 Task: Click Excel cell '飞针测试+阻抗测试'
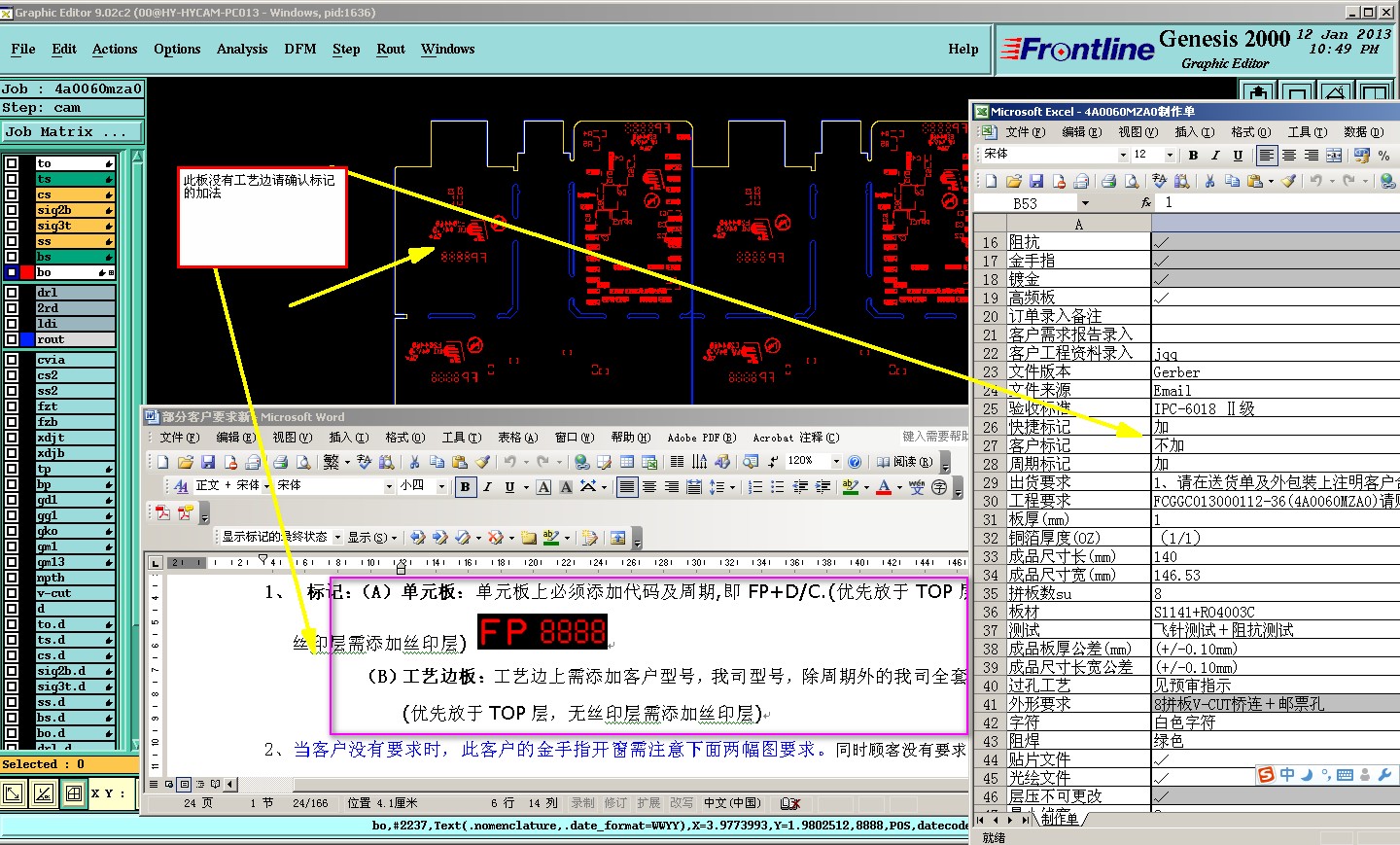tap(1275, 631)
